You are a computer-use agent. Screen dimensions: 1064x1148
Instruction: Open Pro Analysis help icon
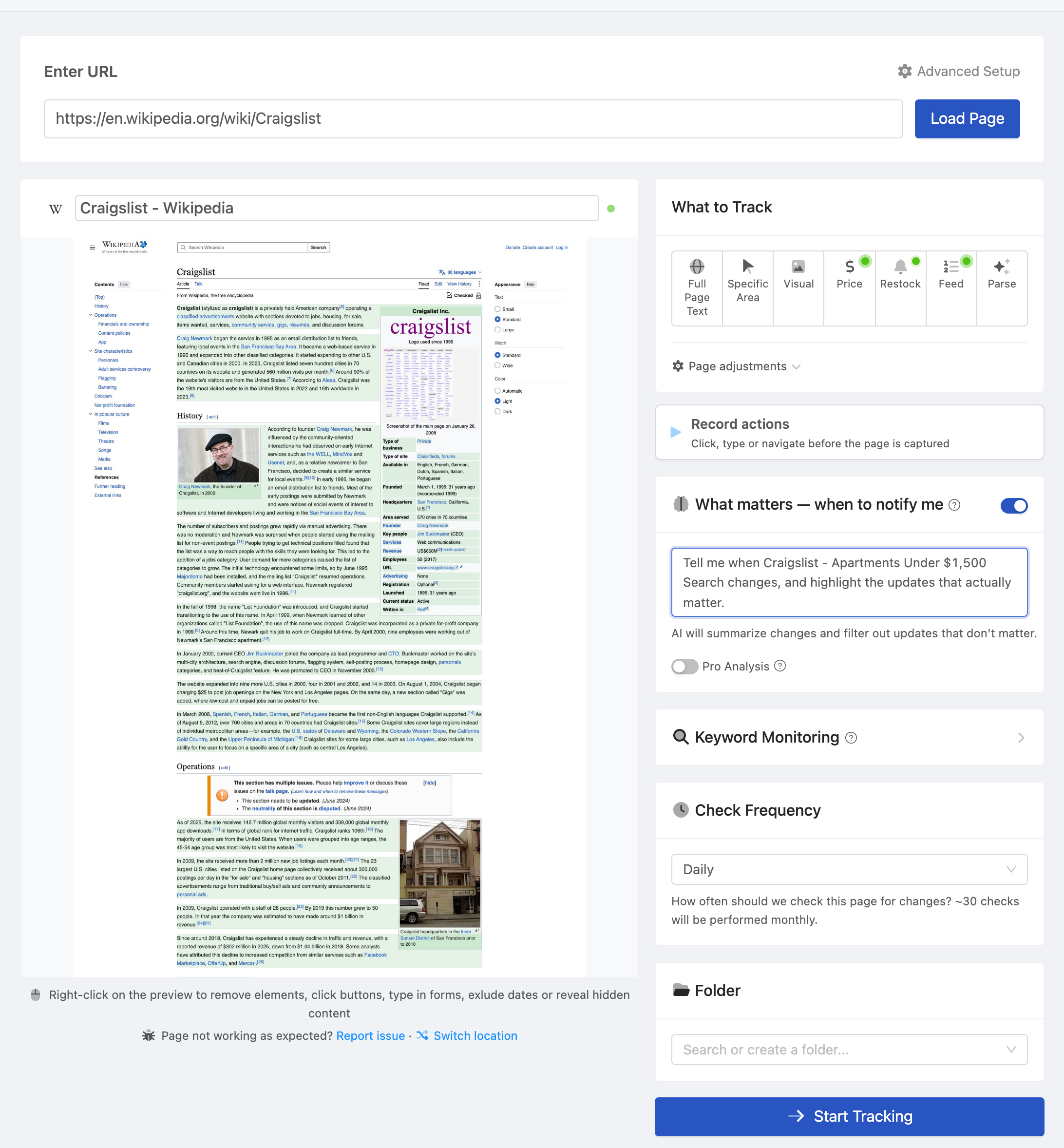click(779, 666)
